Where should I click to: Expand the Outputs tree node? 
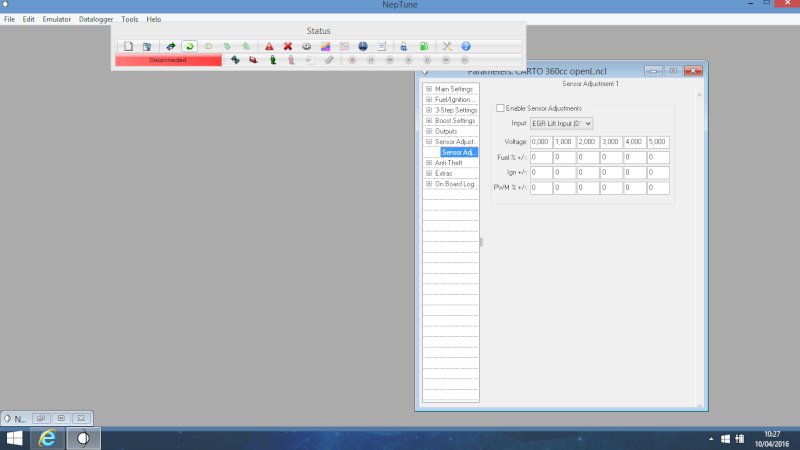[429, 131]
